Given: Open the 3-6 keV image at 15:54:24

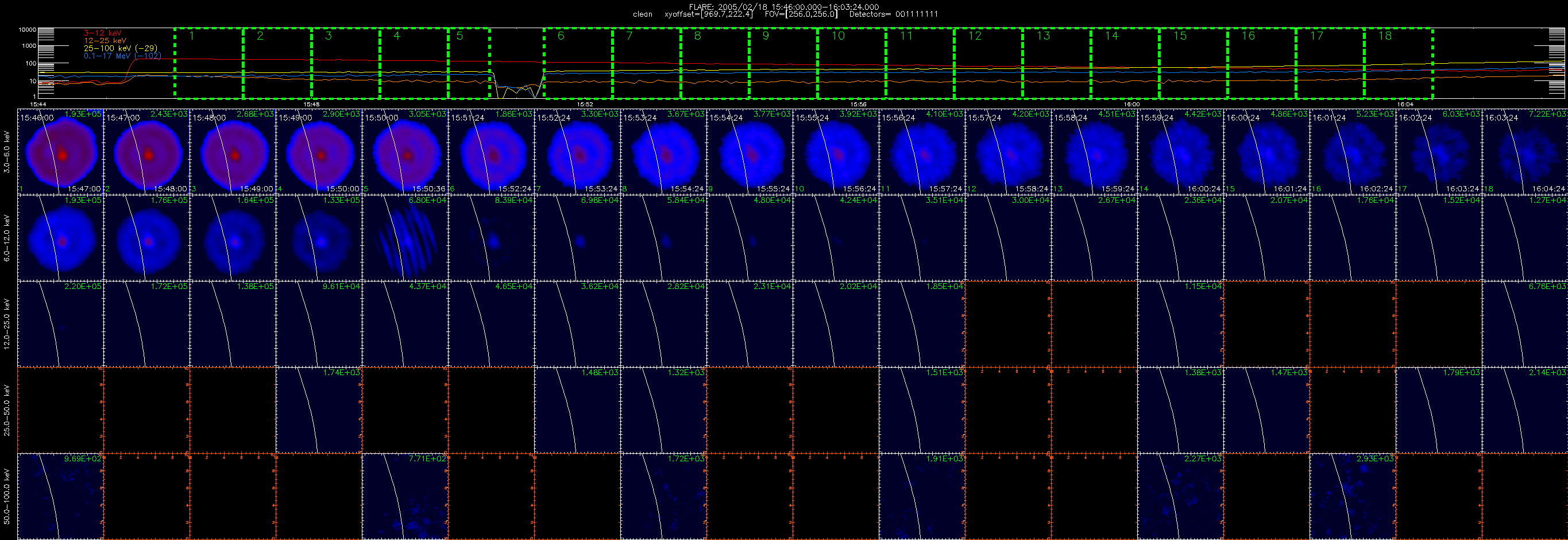Looking at the screenshot, I should click(x=750, y=152).
